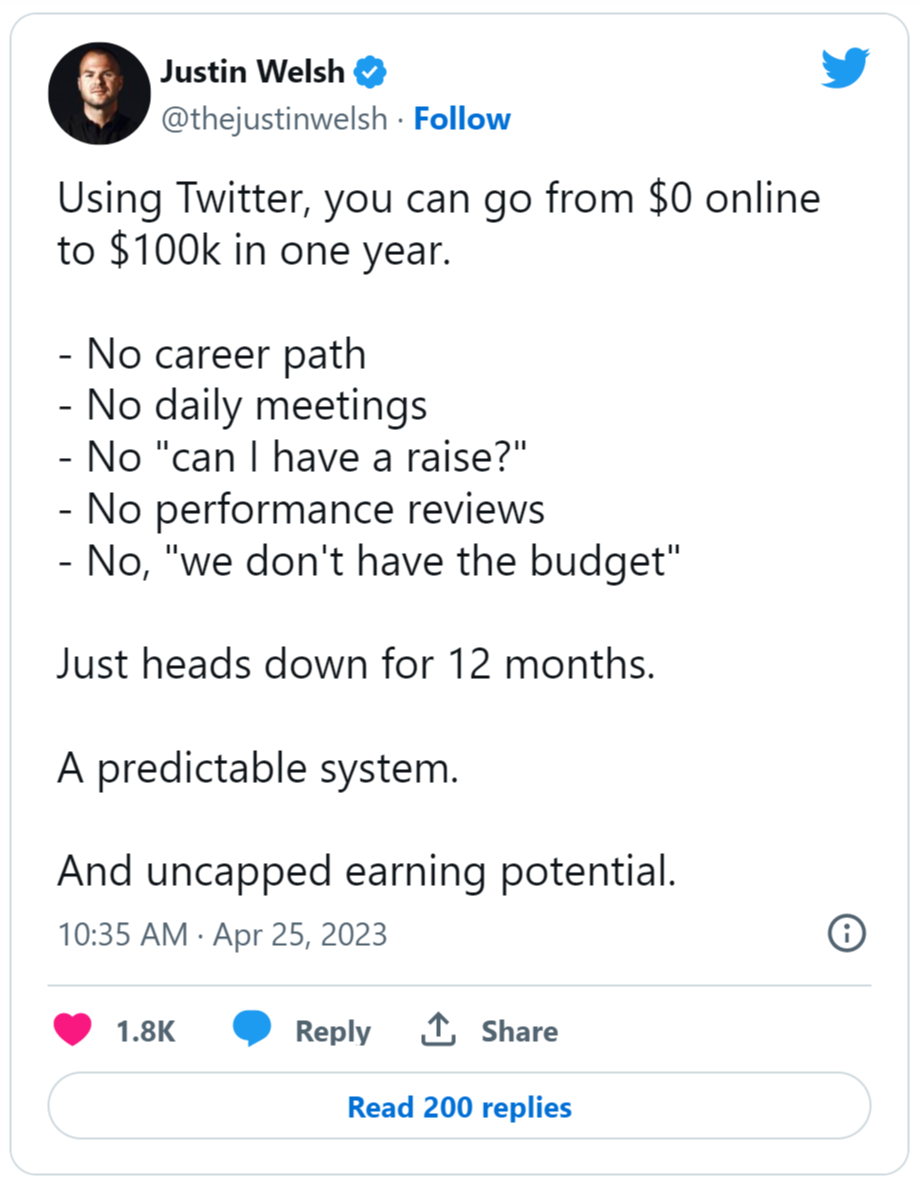Click the Twitter bird logo
Screen dimensions: 923x1185
pyautogui.click(x=844, y=70)
